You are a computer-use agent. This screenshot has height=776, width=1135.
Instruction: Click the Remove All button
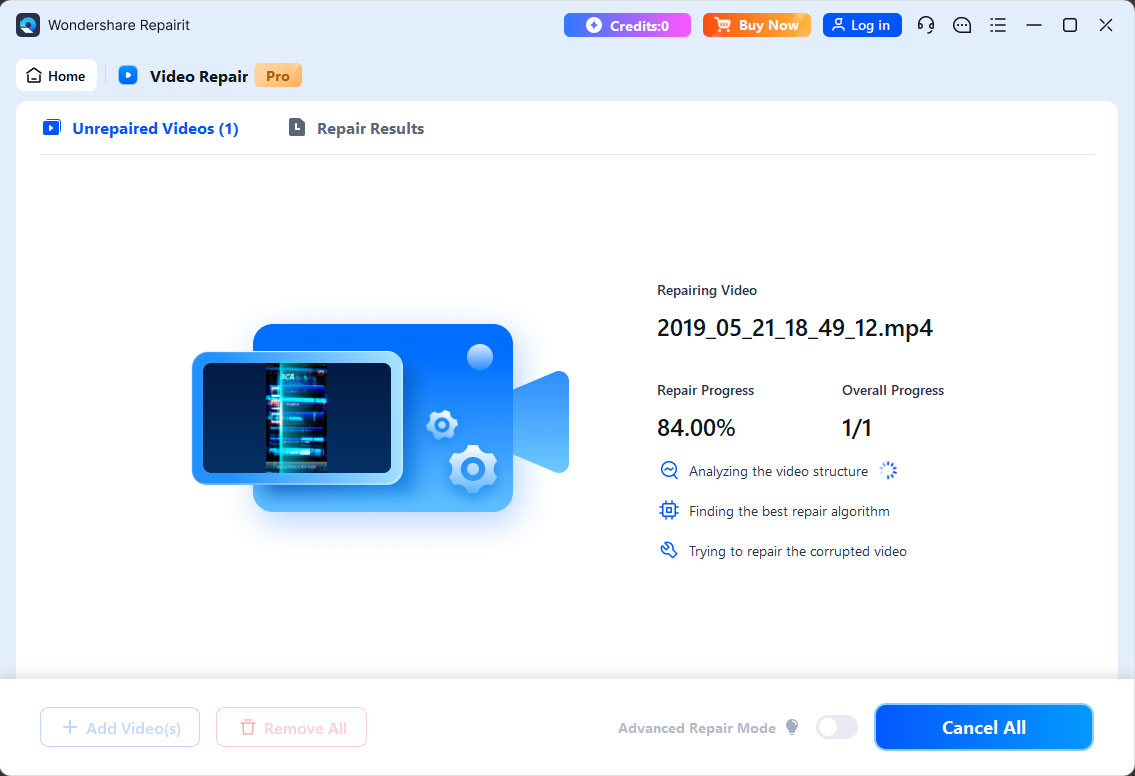point(291,727)
